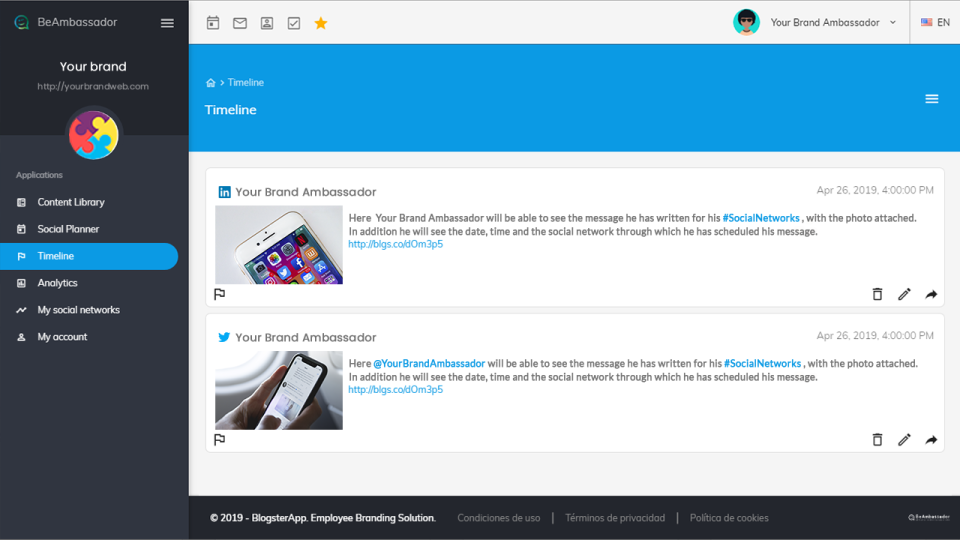Click the home breadcrumb icon
The height and width of the screenshot is (540, 960).
(211, 83)
